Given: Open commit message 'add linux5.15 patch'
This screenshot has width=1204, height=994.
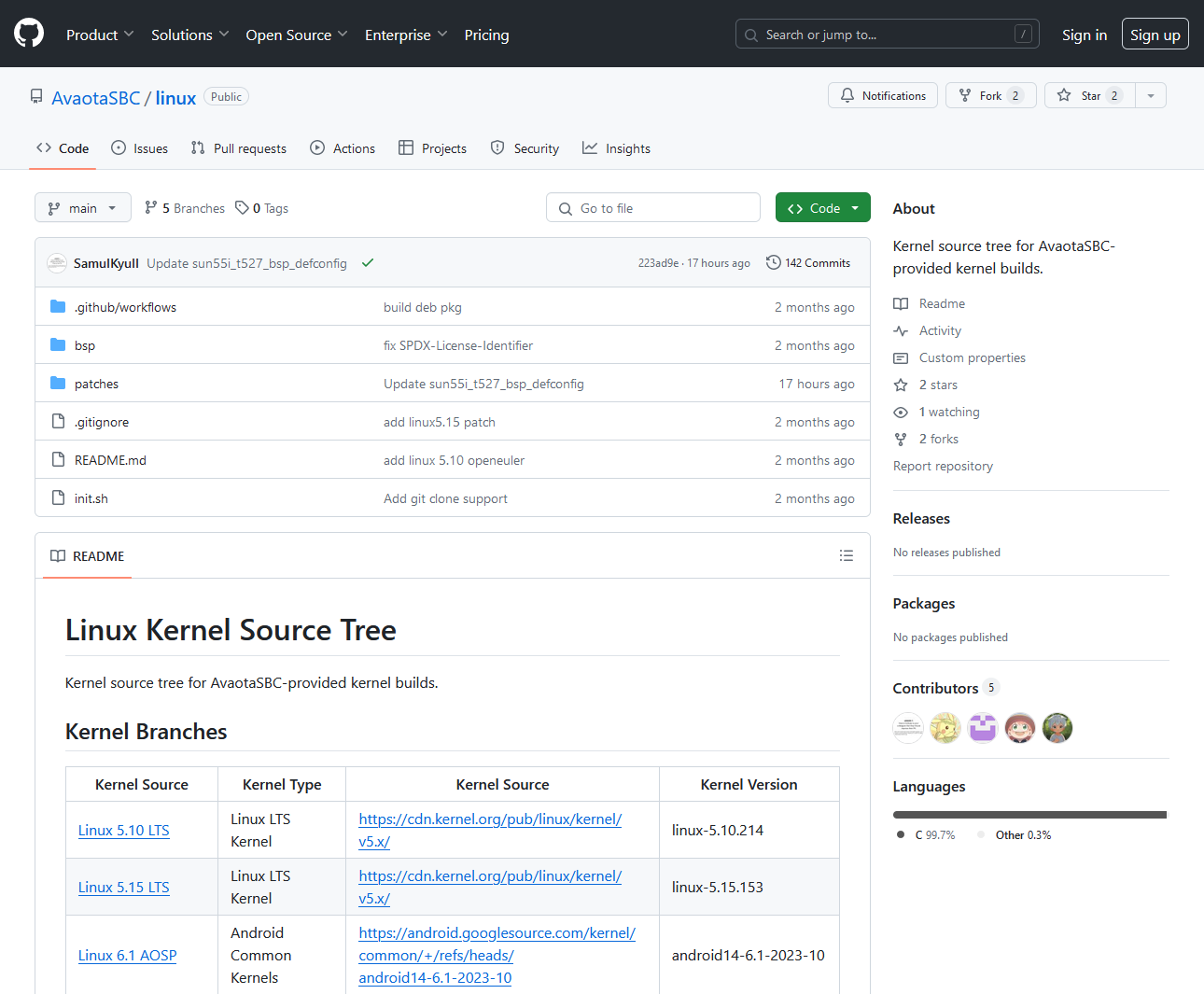Looking at the screenshot, I should [x=440, y=422].
